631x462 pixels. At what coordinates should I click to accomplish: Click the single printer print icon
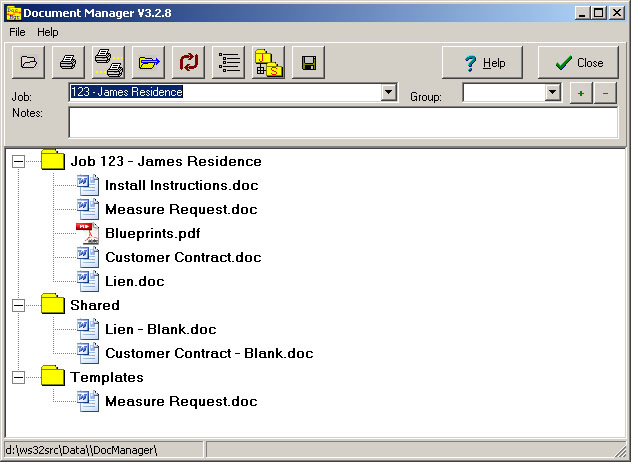click(69, 62)
